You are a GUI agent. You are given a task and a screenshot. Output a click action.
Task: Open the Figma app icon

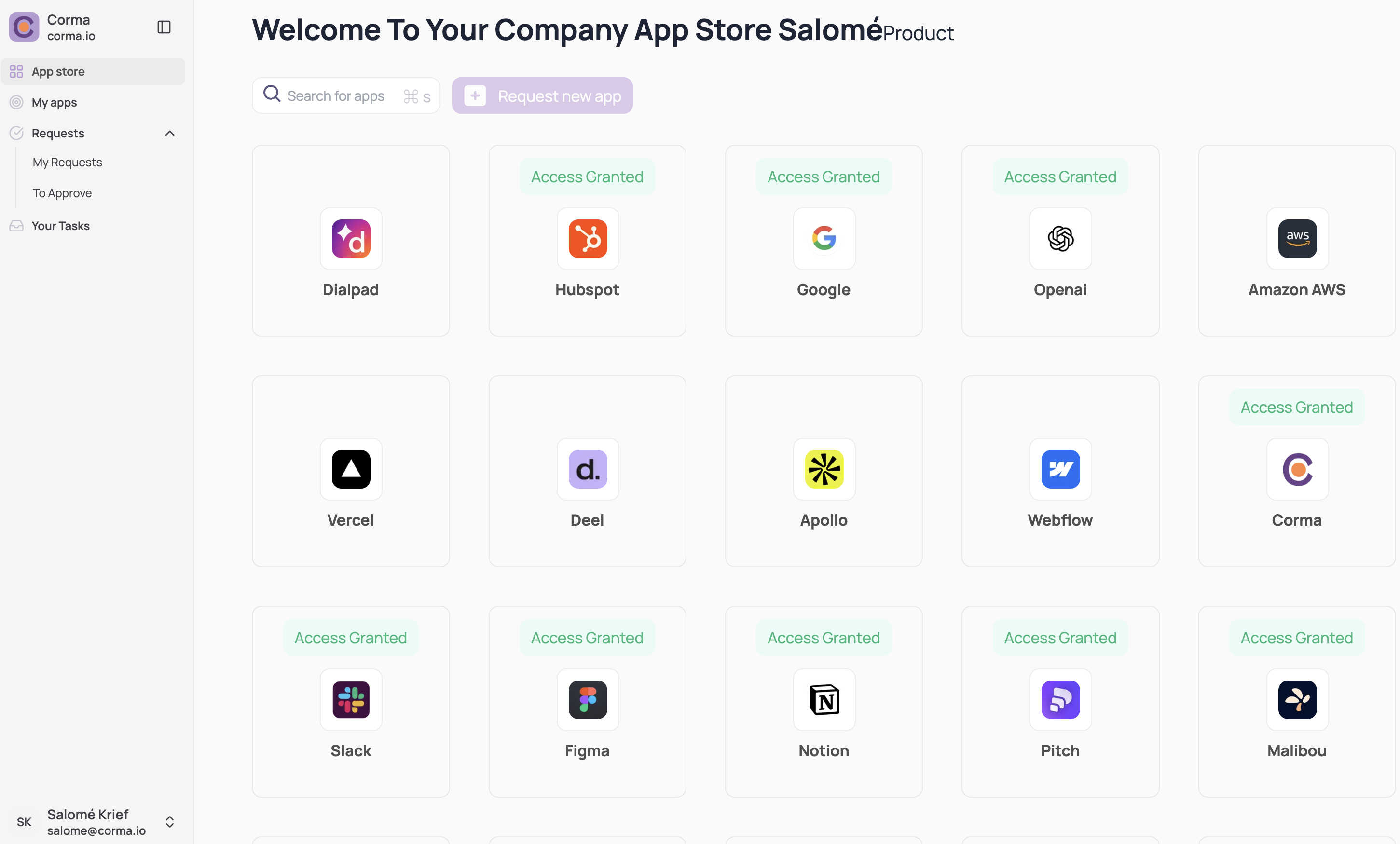point(588,700)
